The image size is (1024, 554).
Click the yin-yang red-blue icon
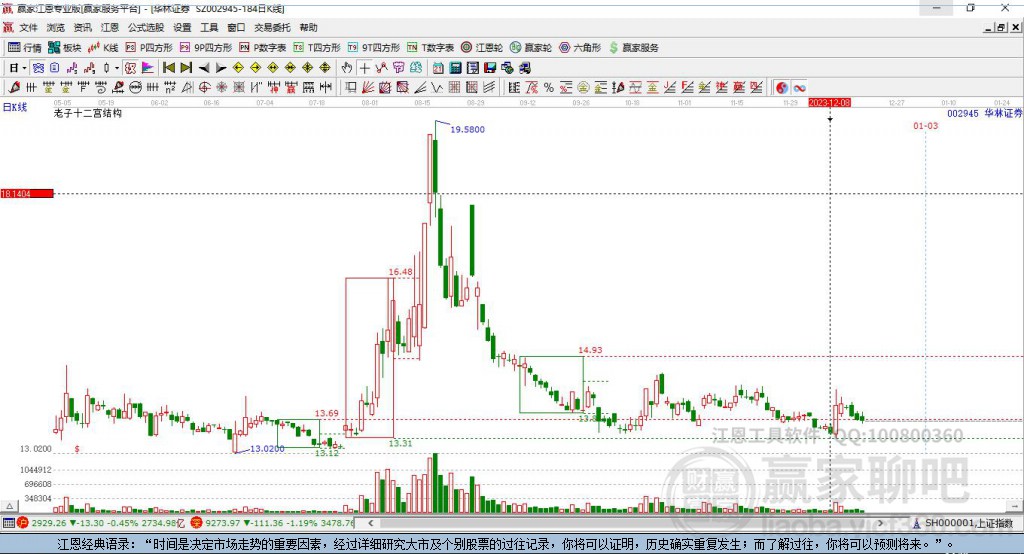[x=782, y=88]
